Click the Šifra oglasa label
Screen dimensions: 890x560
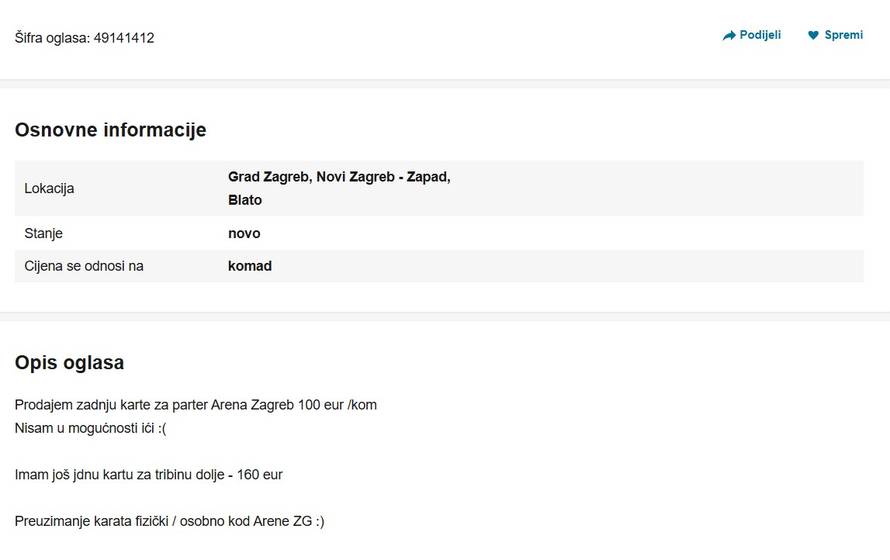pos(52,38)
